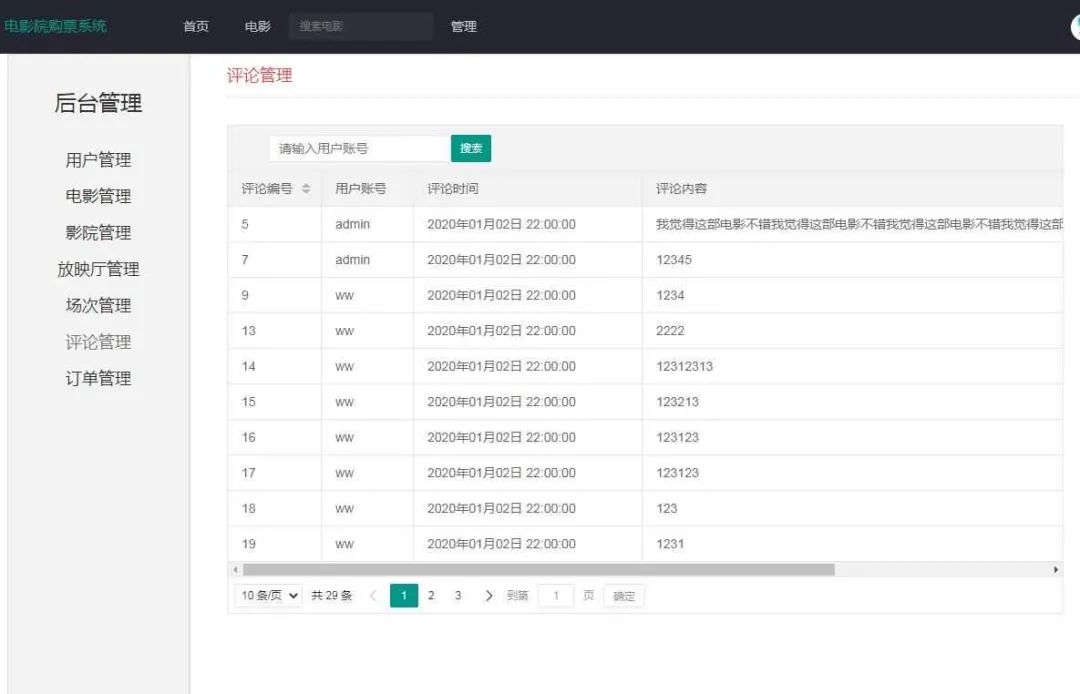This screenshot has height=694, width=1080.
Task: Switch to 首页 in the top navigation
Action: pos(196,27)
